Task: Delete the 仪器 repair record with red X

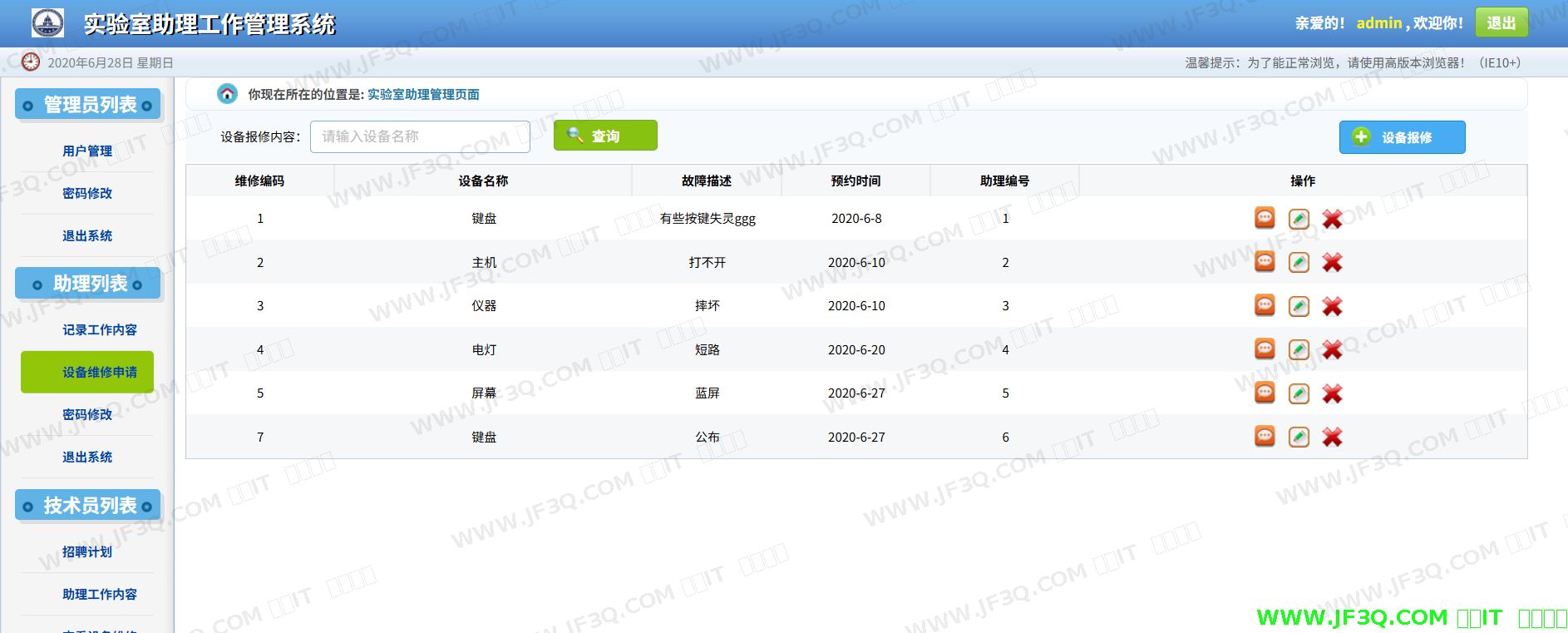Action: [1333, 307]
